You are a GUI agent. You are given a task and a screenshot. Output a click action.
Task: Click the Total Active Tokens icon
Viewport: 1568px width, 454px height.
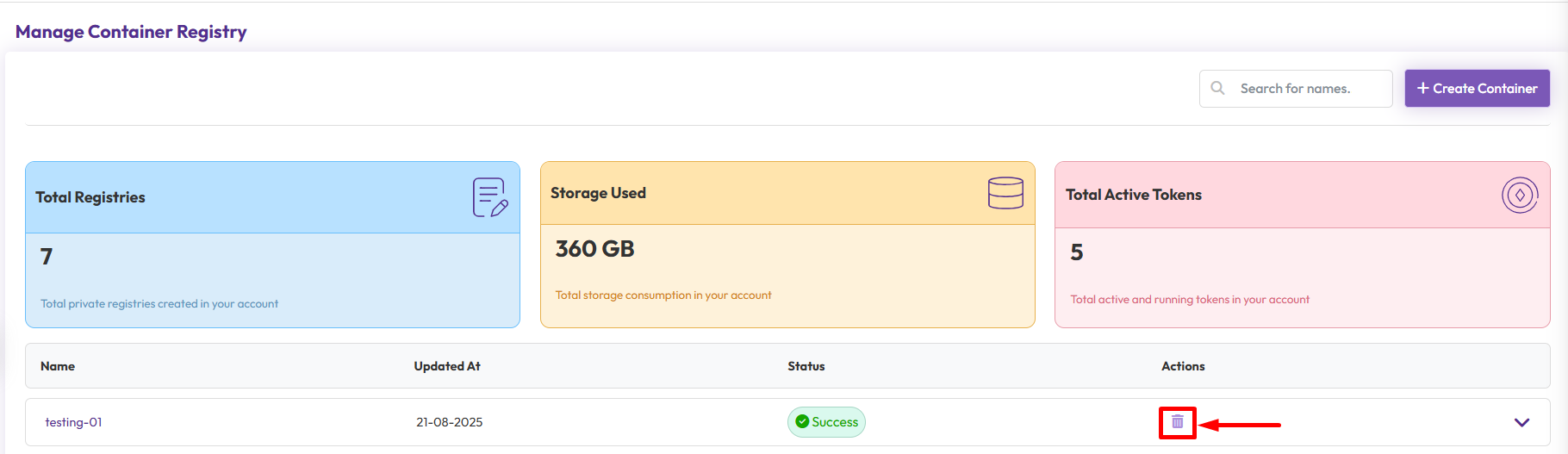1520,196
